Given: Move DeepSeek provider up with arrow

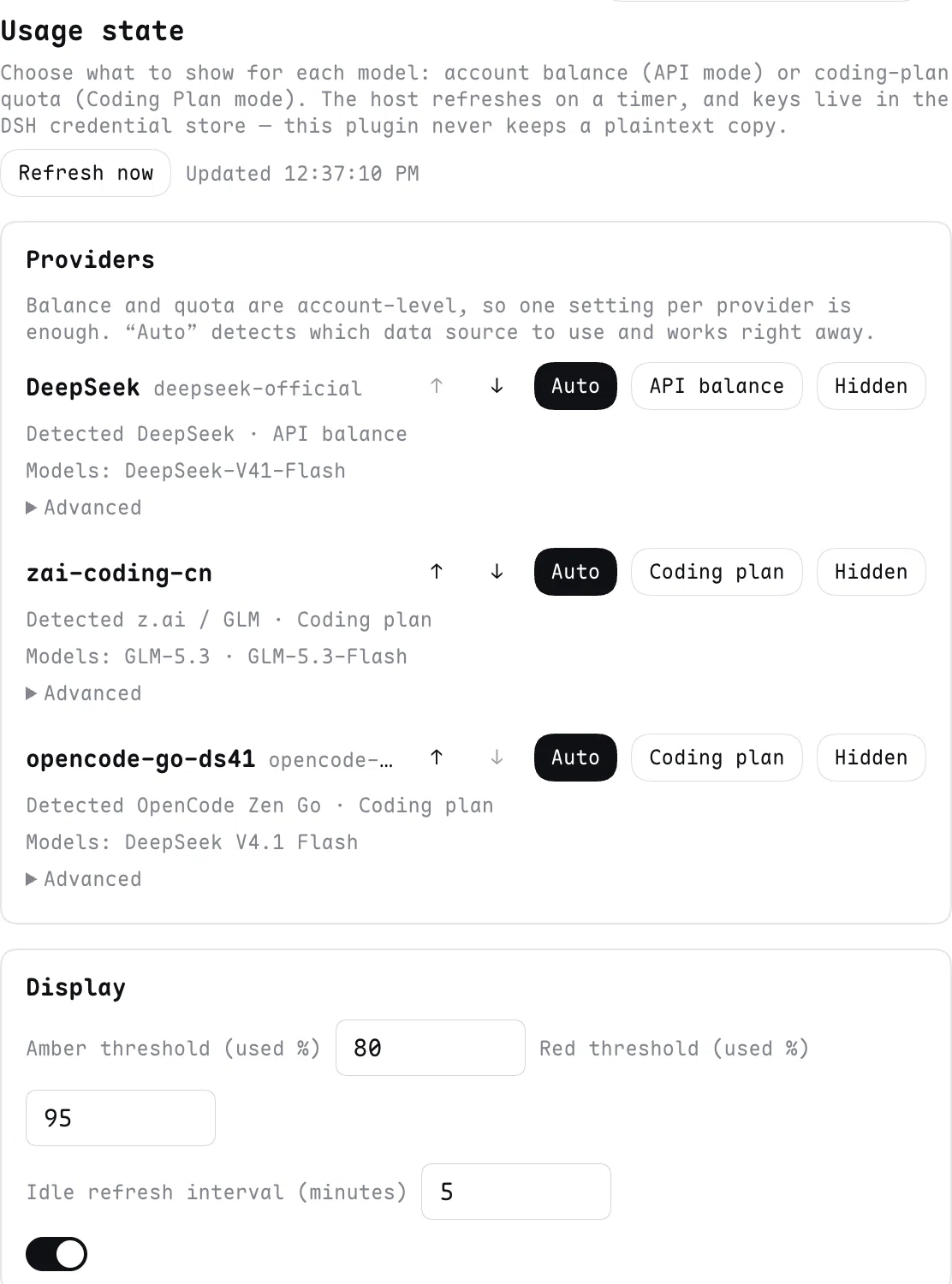Looking at the screenshot, I should (437, 386).
